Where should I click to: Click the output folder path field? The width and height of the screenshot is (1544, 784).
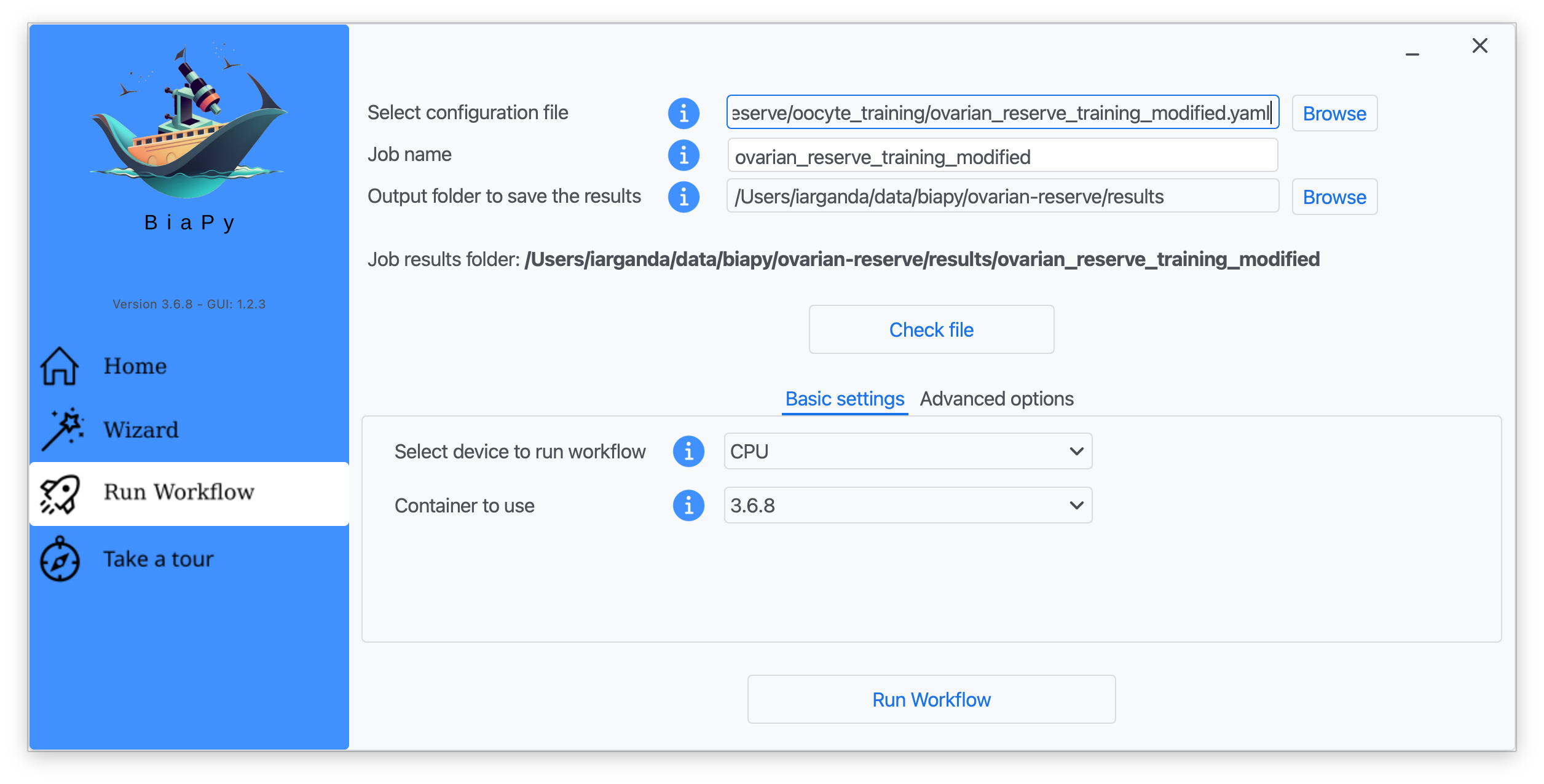(1002, 196)
